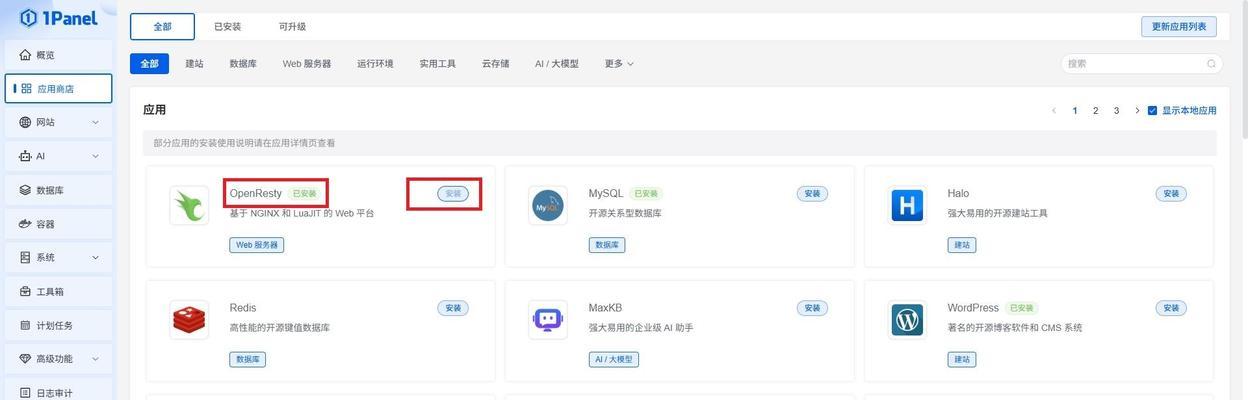Screen dimensions: 1248x400
Task: Click the home icon beside 概览
Action: 25,55
